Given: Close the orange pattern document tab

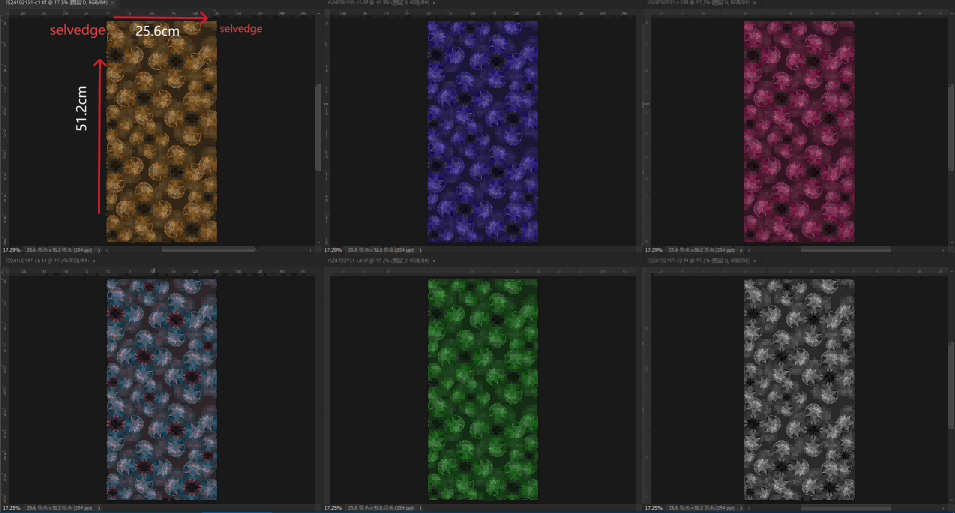Looking at the screenshot, I should [x=114, y=4].
